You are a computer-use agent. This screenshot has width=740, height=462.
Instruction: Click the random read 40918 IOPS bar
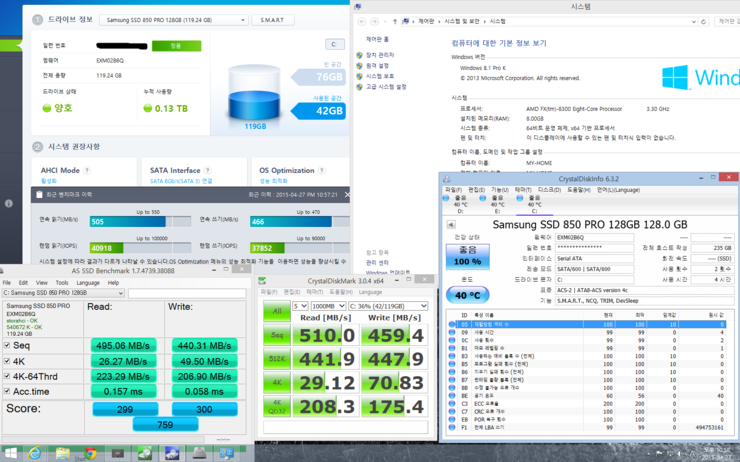(x=140, y=248)
